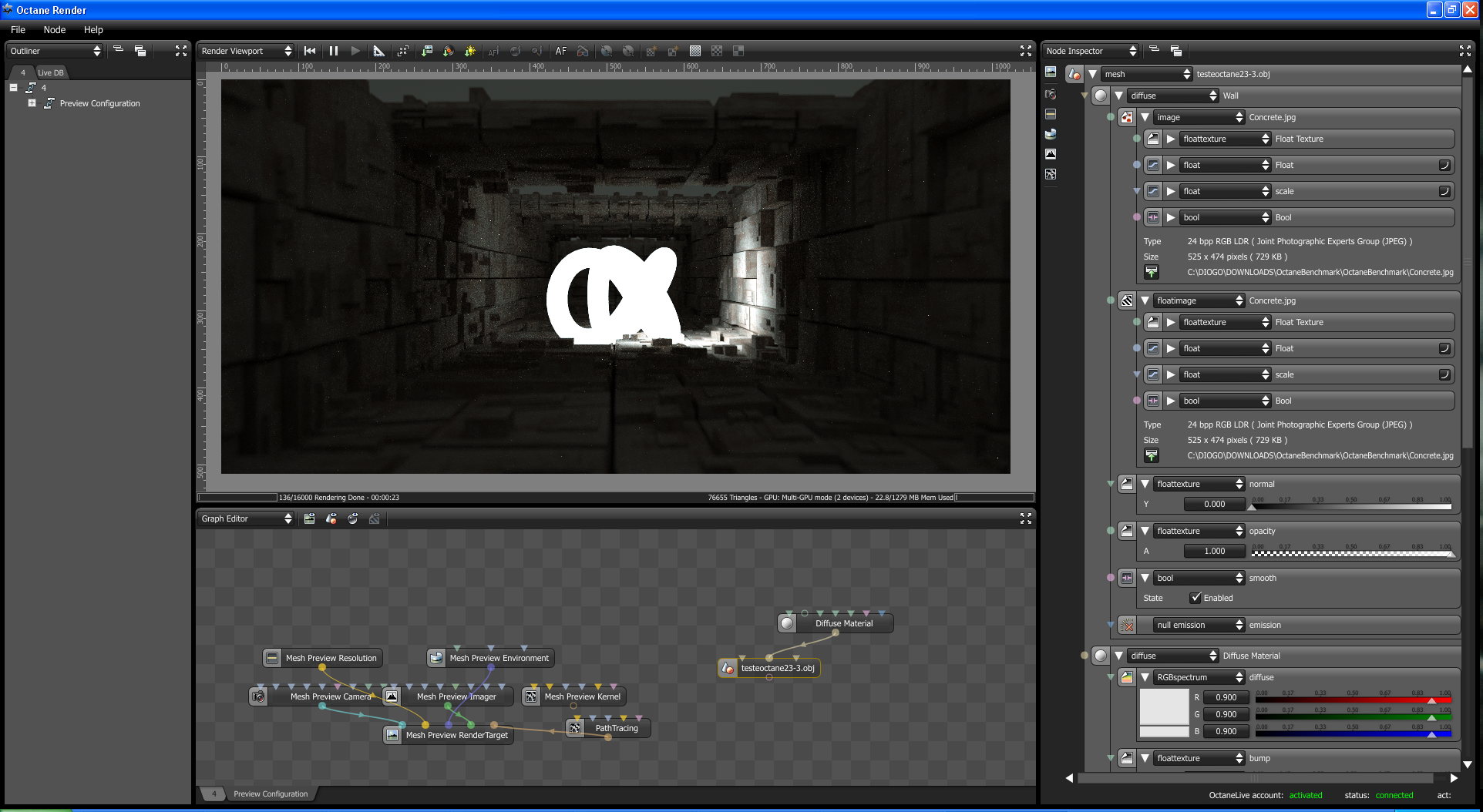Maximize the Render Viewport panel
This screenshot has height=812, width=1483.
tap(1026, 51)
